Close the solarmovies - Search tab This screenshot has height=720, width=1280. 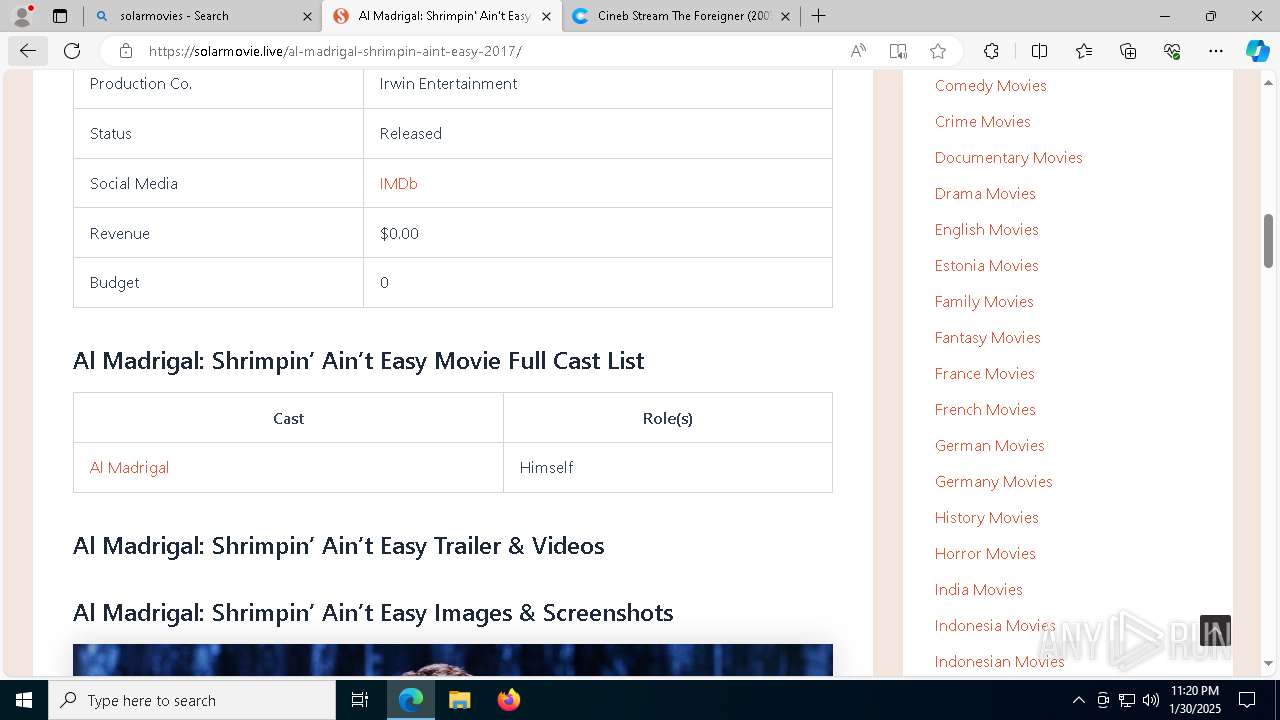click(307, 16)
